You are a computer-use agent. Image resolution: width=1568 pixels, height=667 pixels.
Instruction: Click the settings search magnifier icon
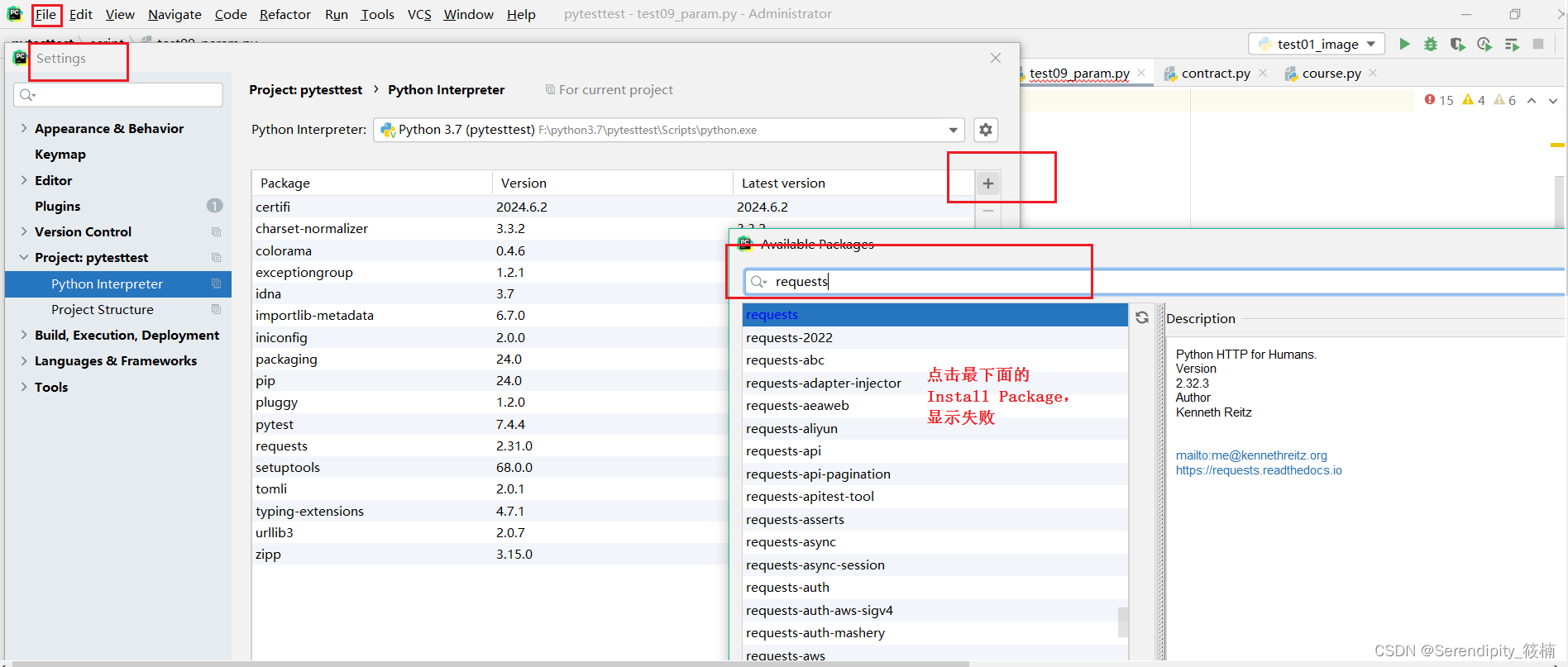27,95
